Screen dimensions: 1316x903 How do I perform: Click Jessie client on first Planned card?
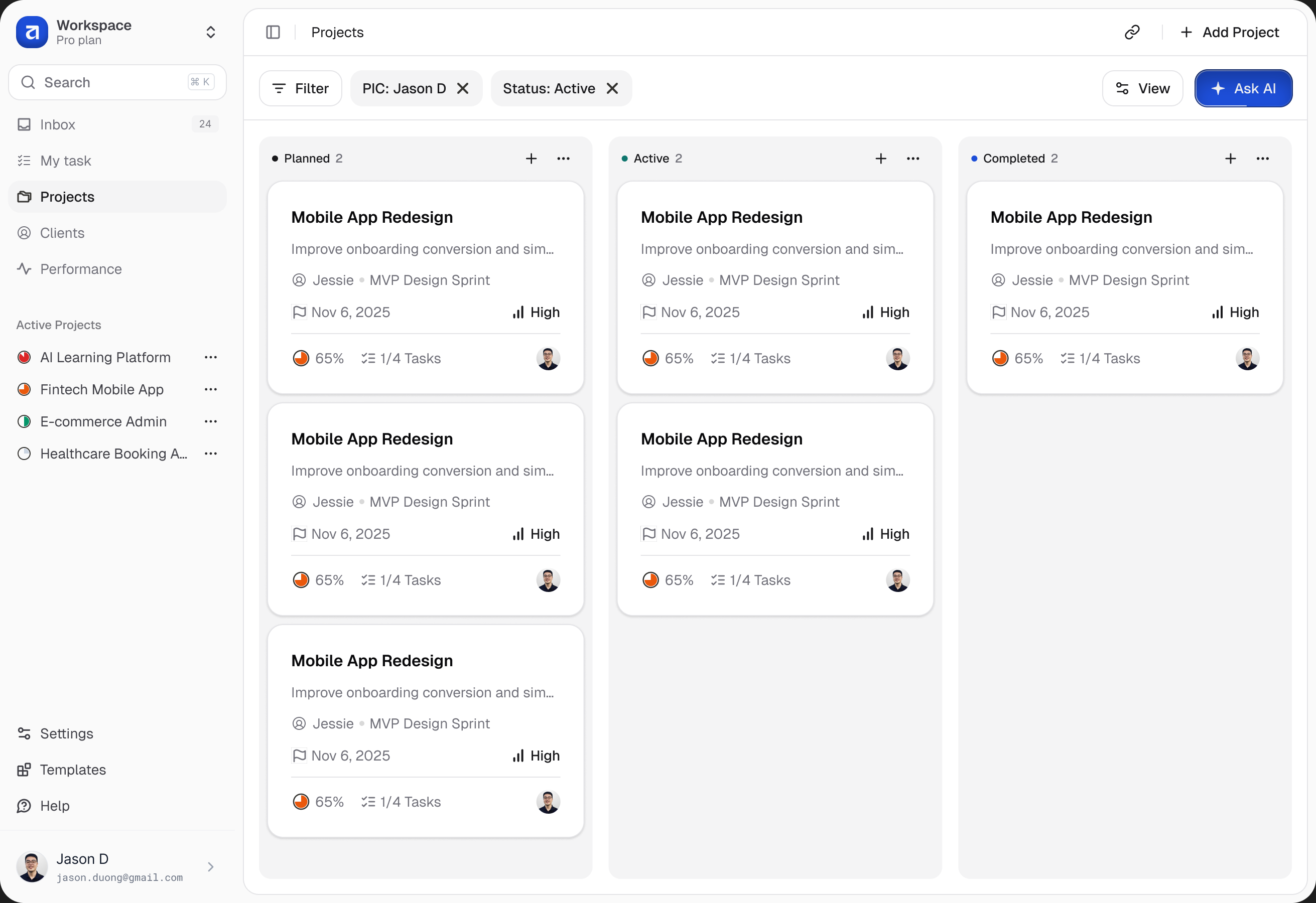pos(323,281)
